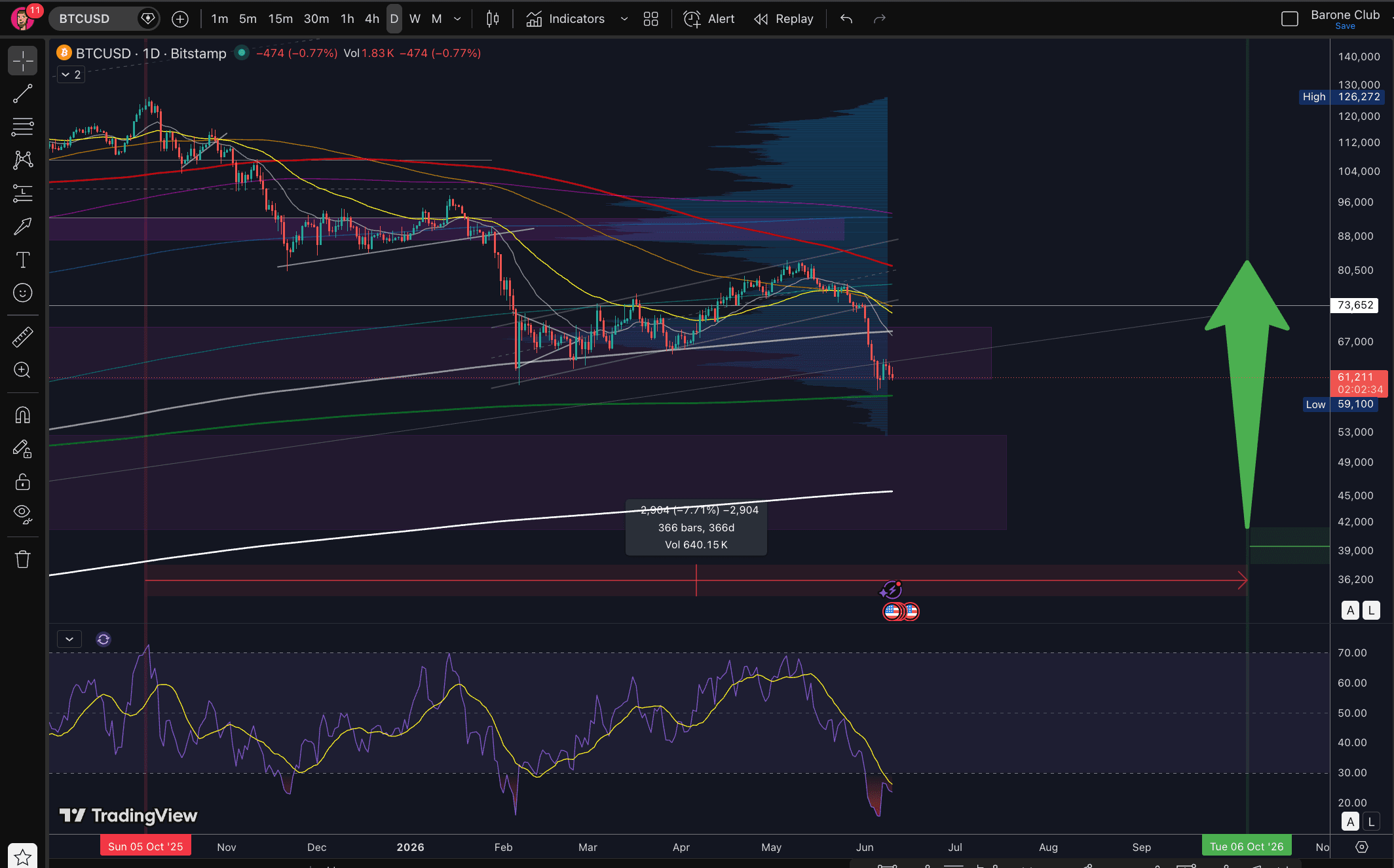1394x868 pixels.
Task: Redo the chart action
Action: tap(880, 19)
